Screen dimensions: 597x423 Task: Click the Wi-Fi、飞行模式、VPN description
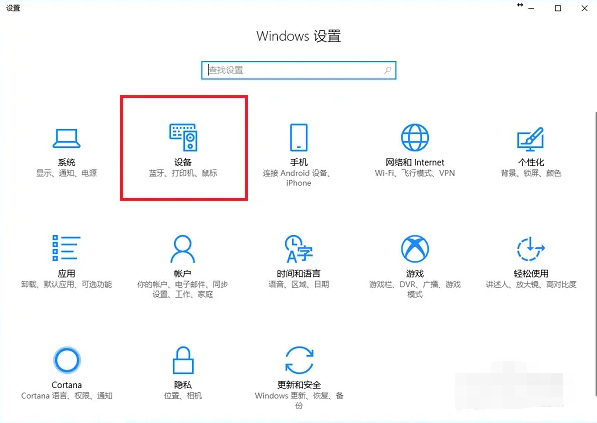pyautogui.click(x=415, y=173)
